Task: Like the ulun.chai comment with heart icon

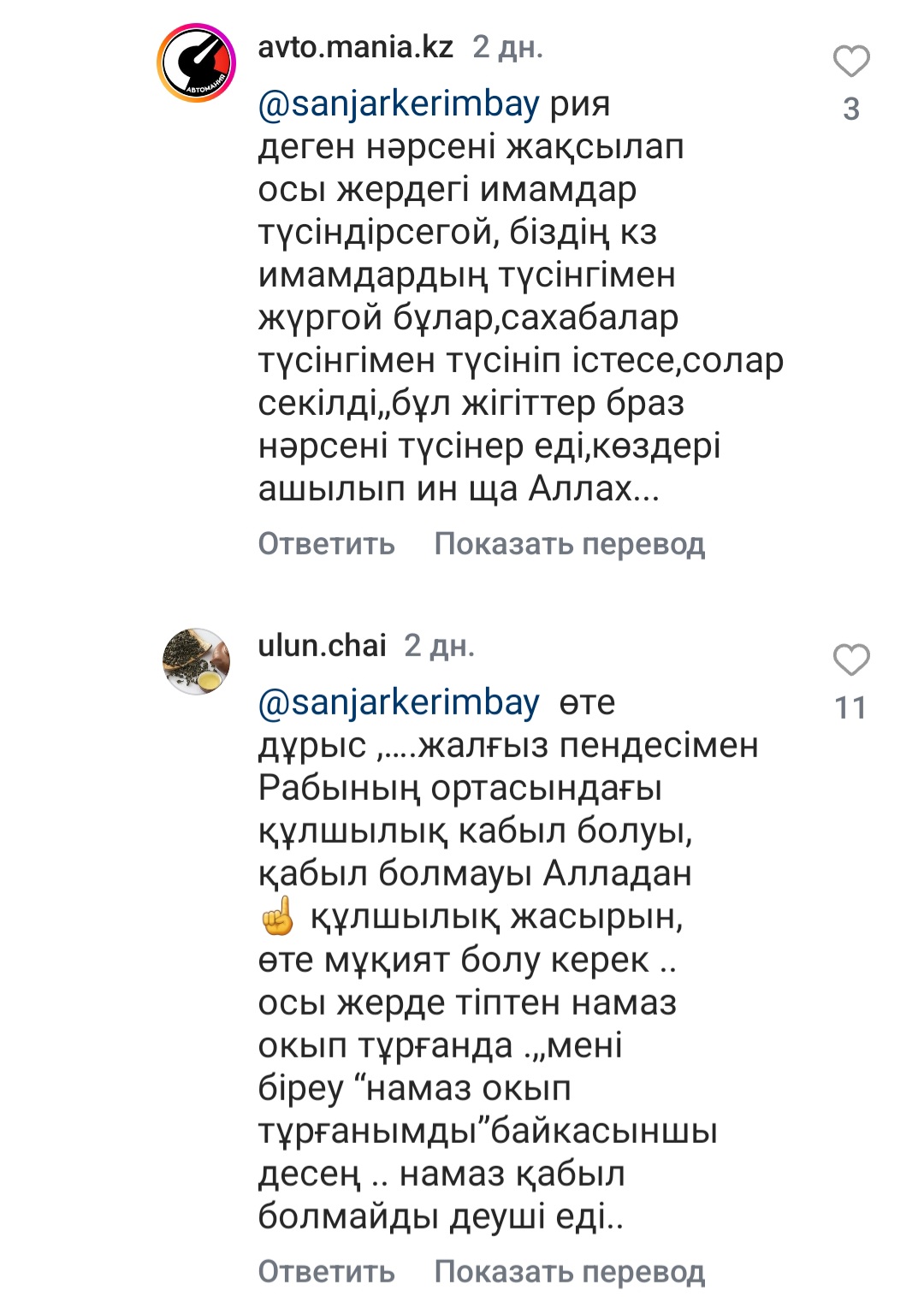Action: (x=851, y=660)
